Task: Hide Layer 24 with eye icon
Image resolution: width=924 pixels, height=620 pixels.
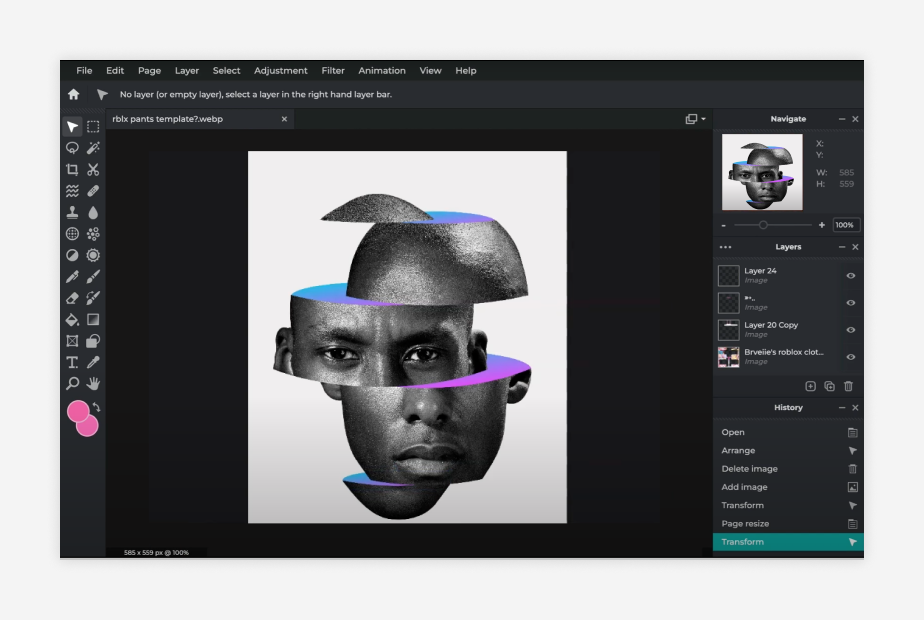Action: [851, 276]
